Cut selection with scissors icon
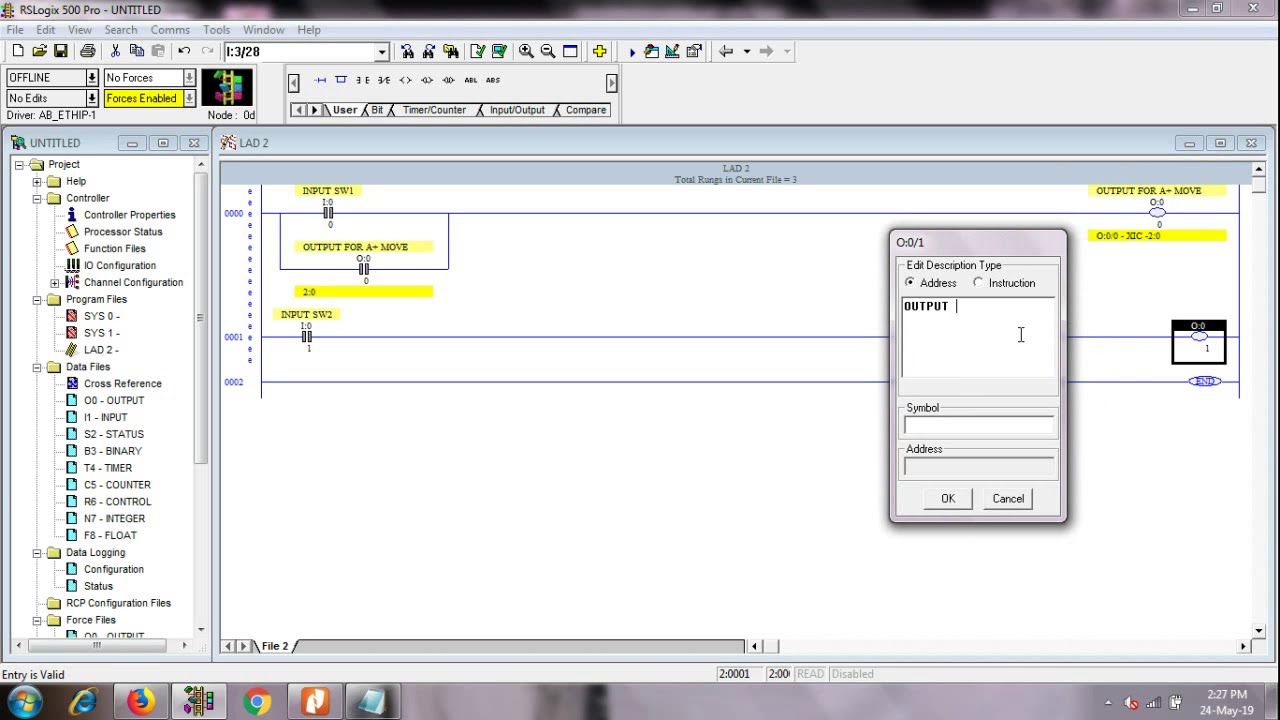The height and width of the screenshot is (720, 1280). click(115, 51)
